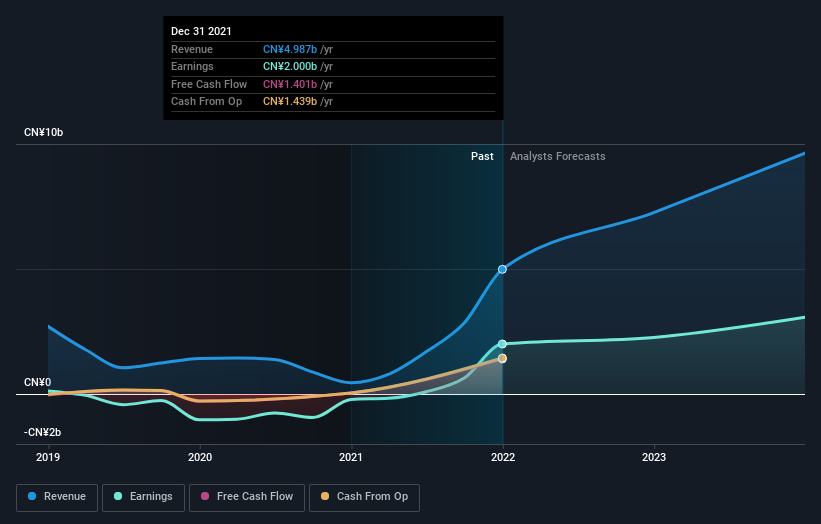Click the CN¥4.987b revenue value

click(290, 49)
